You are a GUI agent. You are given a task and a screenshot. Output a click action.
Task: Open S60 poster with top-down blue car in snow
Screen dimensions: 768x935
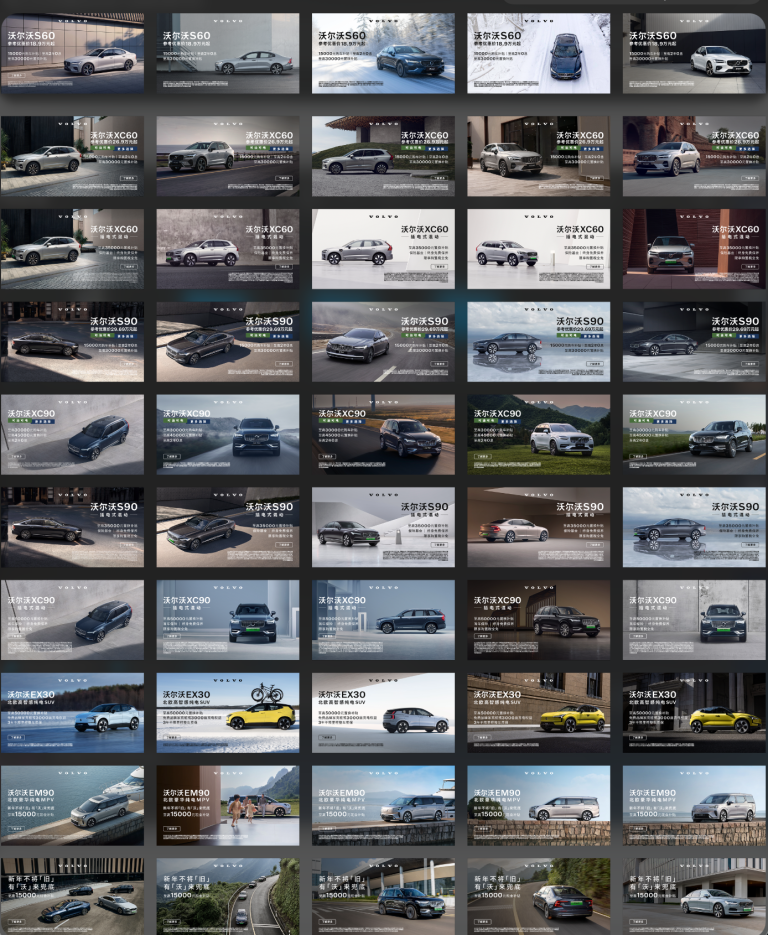(x=538, y=53)
